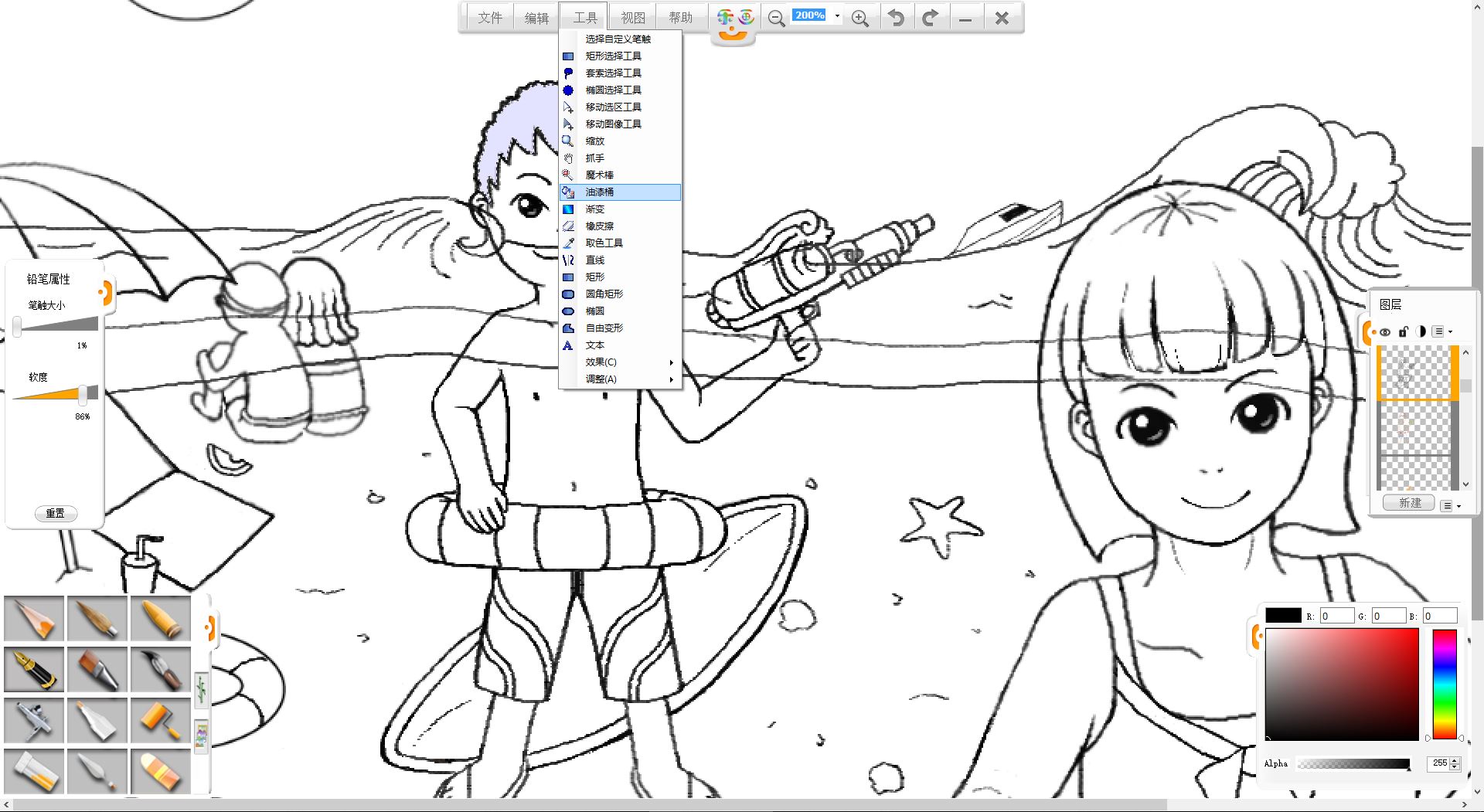Select the pencil brush tool

coord(34,618)
